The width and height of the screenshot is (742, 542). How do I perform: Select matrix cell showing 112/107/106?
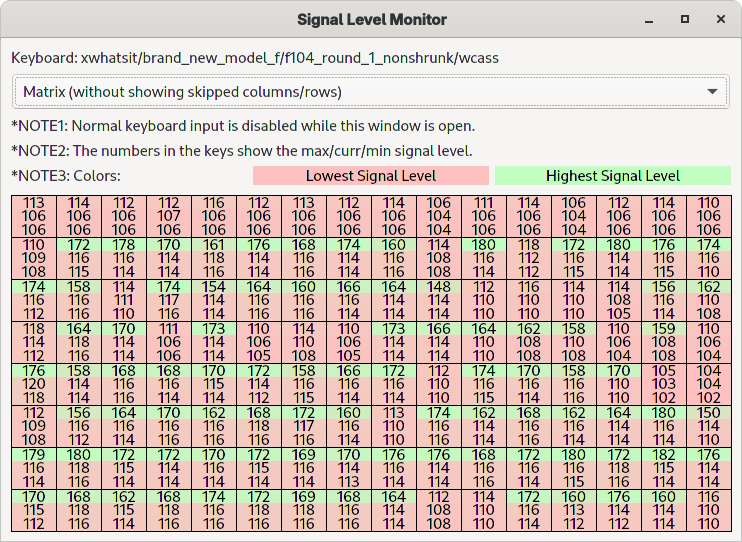[x=169, y=216]
